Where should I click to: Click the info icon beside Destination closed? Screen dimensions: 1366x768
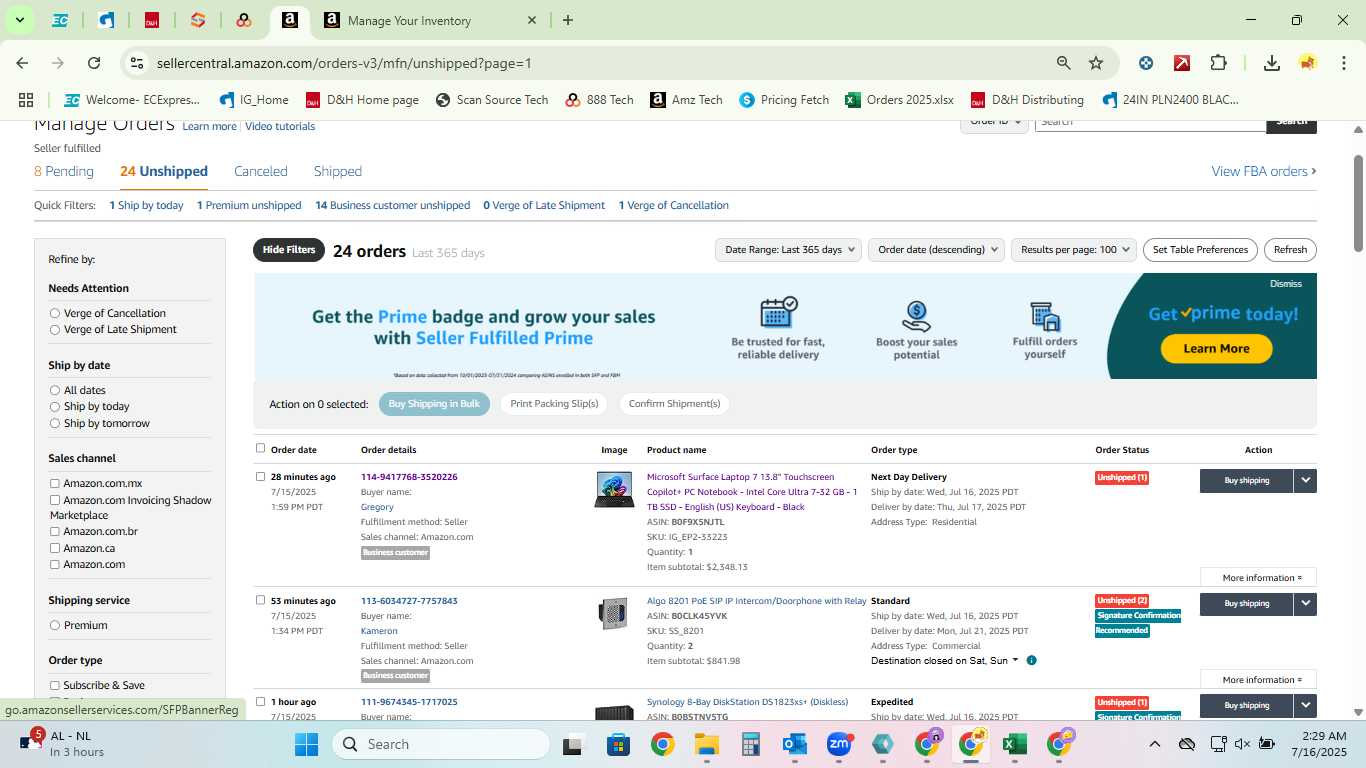click(1031, 660)
